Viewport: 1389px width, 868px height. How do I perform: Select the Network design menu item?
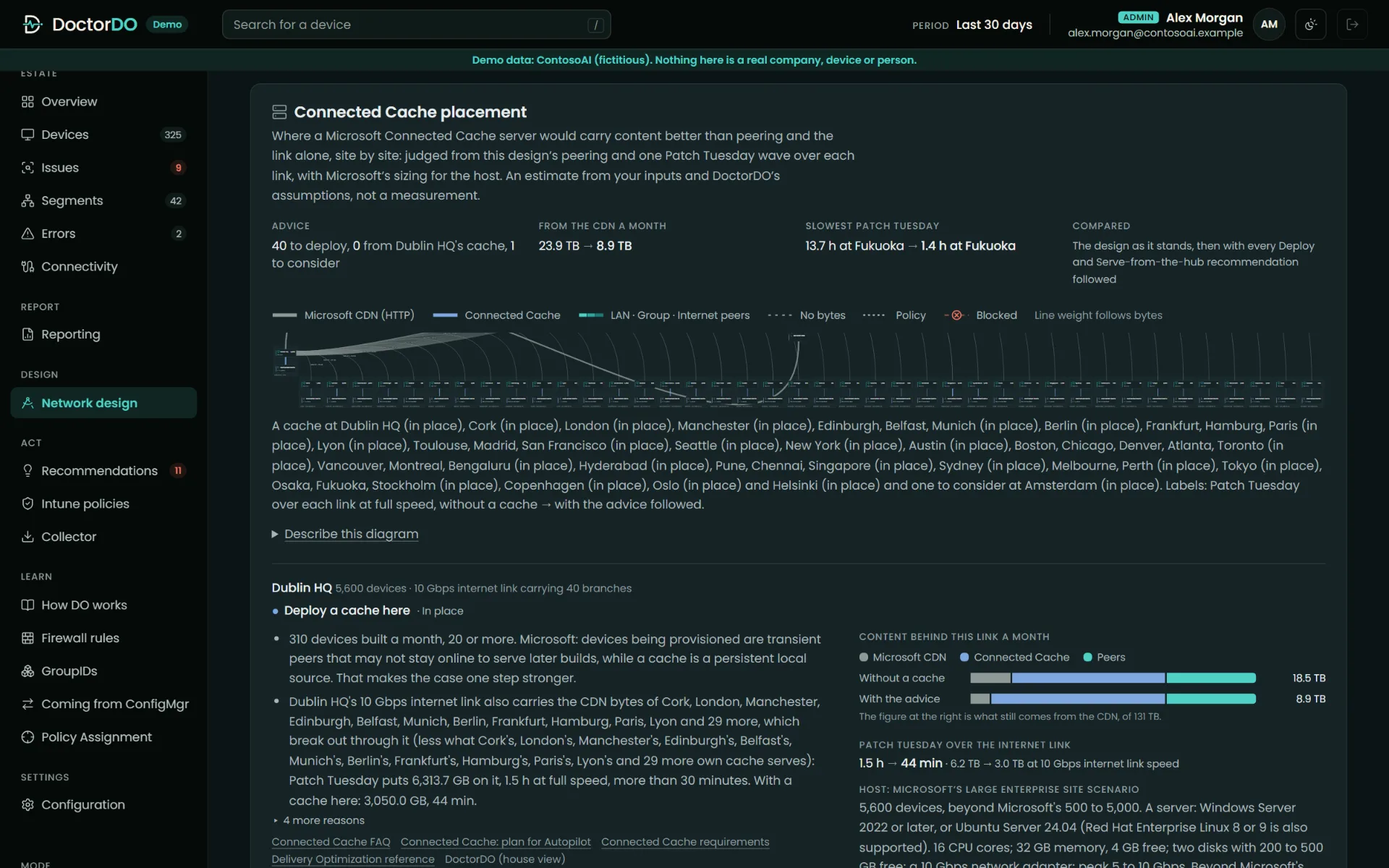click(x=103, y=403)
